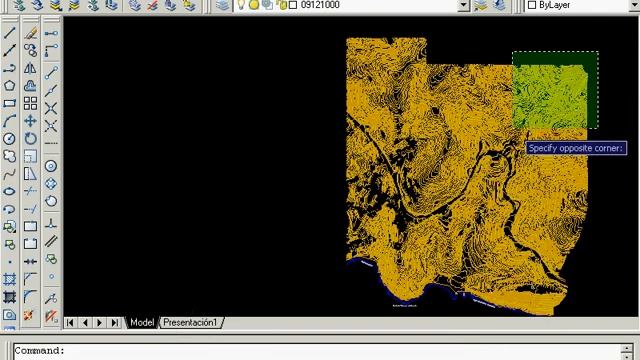Choose the Insert object snap
The image size is (640, 360).
pyautogui.click(x=51, y=259)
